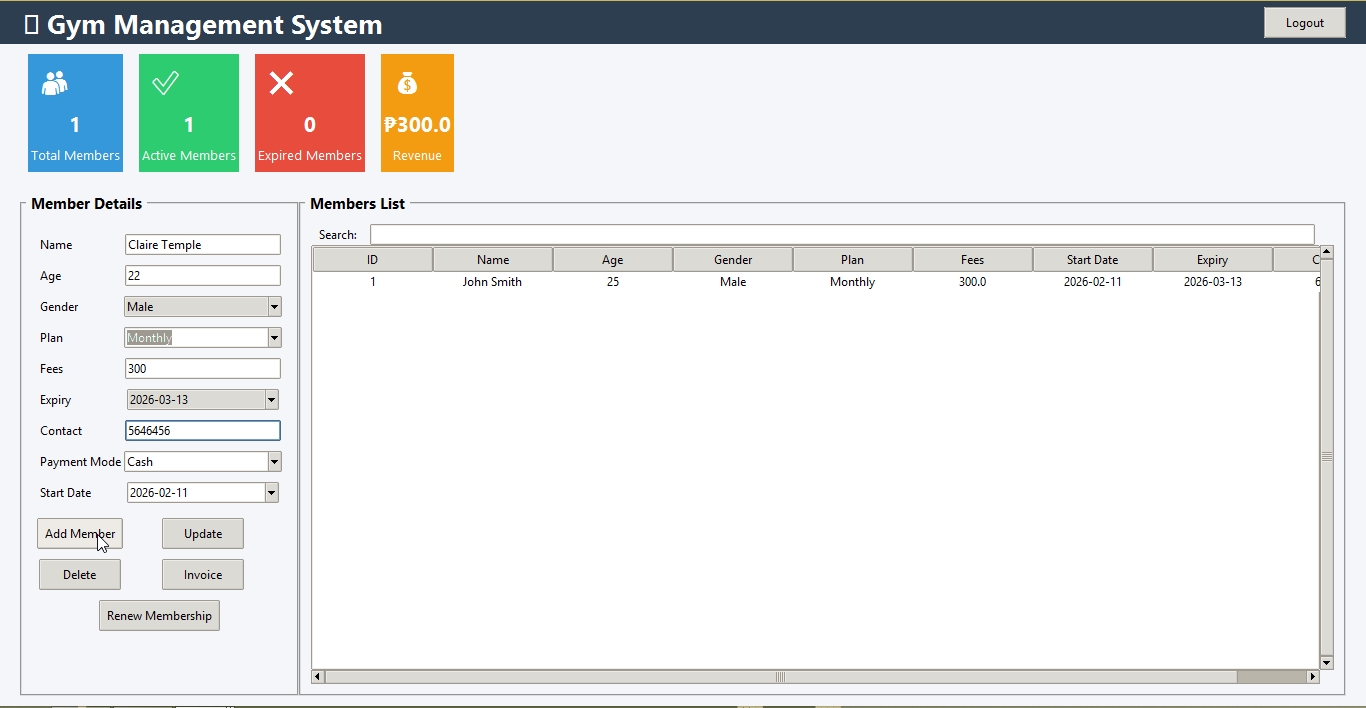
Task: Open the Start Date picker dropdown
Action: click(x=271, y=493)
